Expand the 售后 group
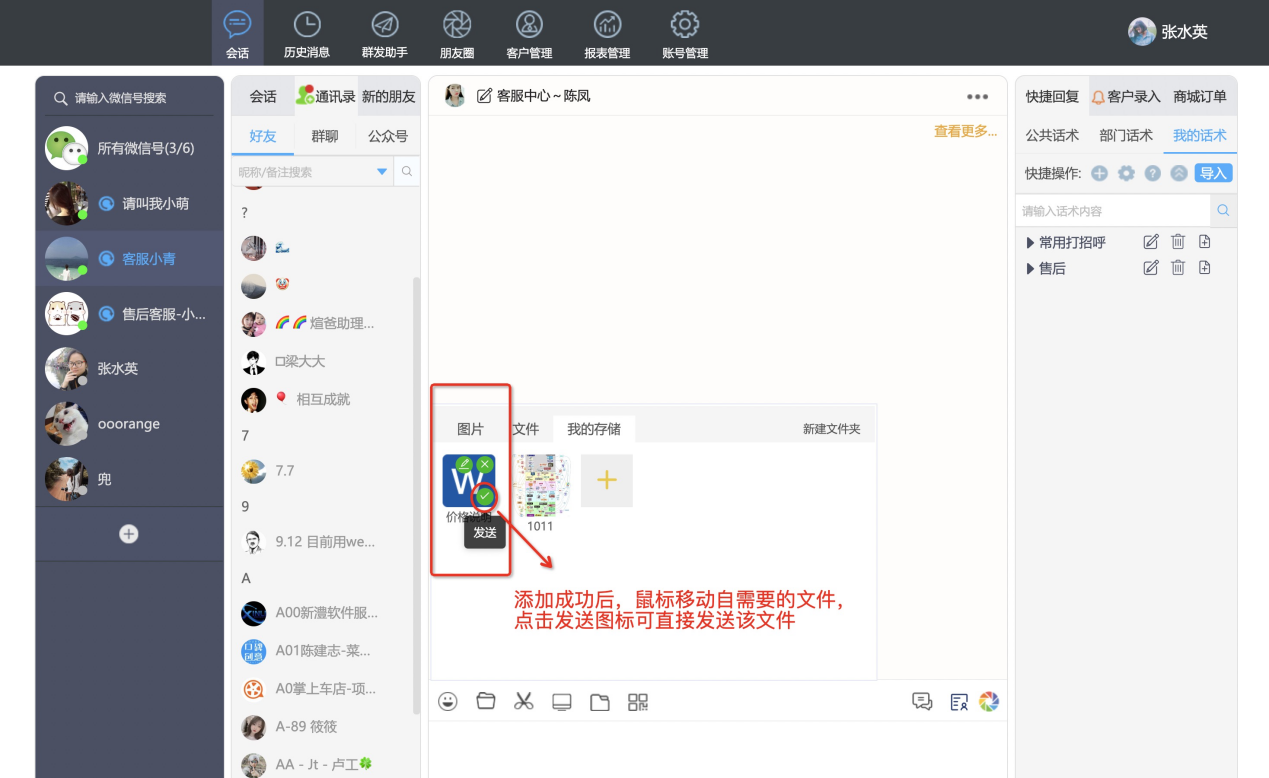The height and width of the screenshot is (778, 1269). pyautogui.click(x=1031, y=268)
